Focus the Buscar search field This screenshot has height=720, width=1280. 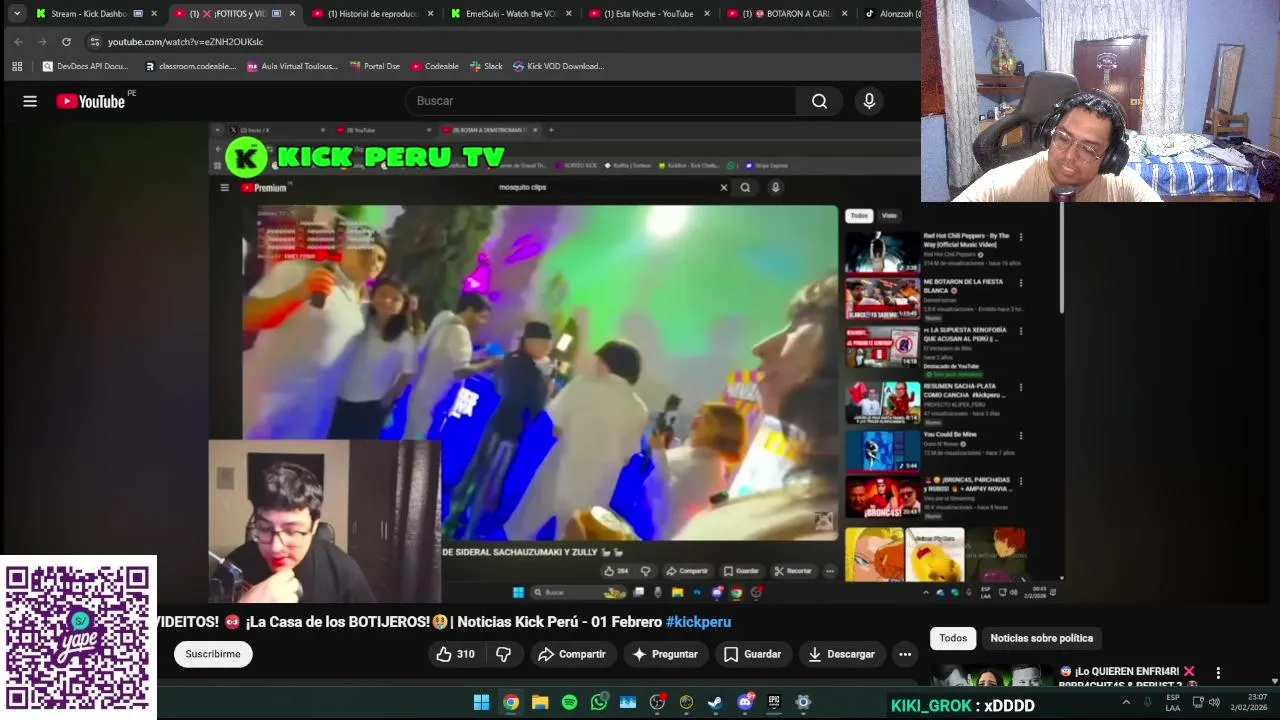click(600, 101)
